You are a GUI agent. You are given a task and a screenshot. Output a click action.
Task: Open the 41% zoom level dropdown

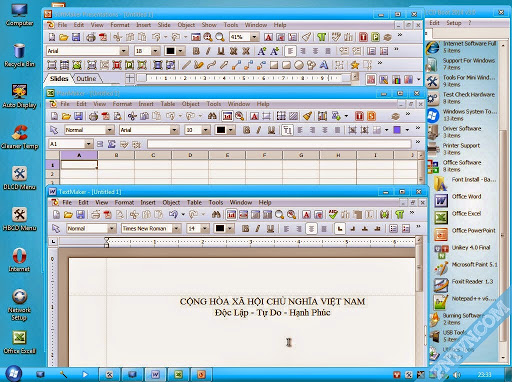coord(254,37)
